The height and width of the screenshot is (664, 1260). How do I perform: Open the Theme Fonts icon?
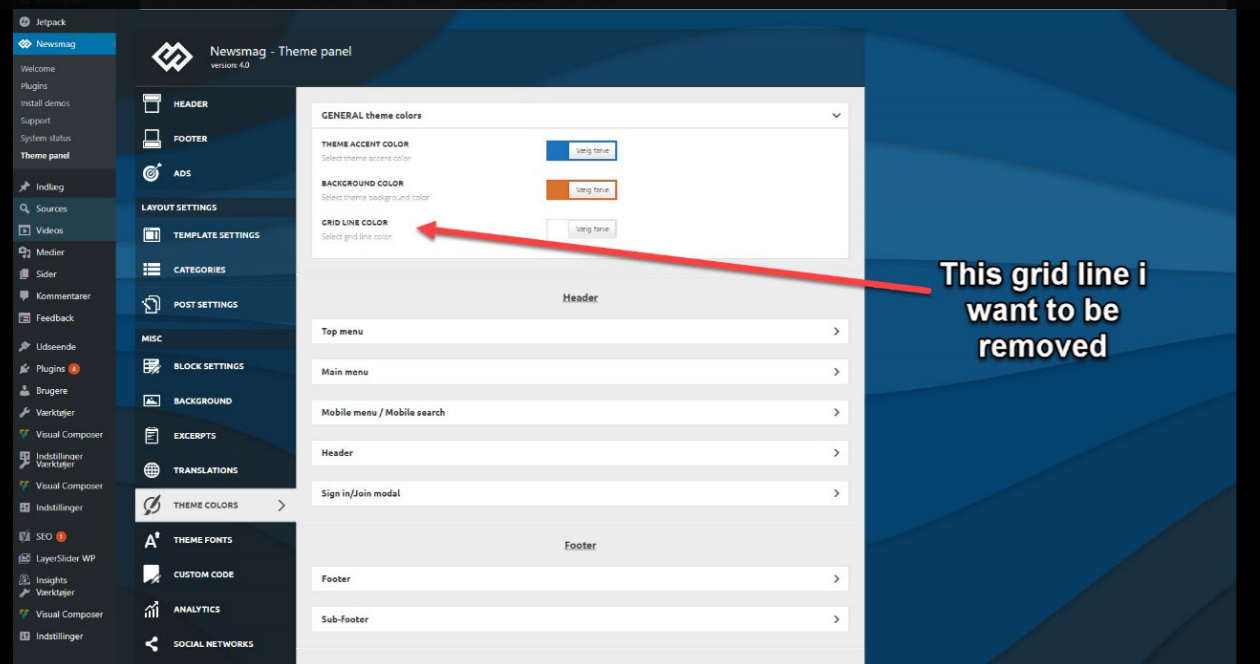point(152,540)
